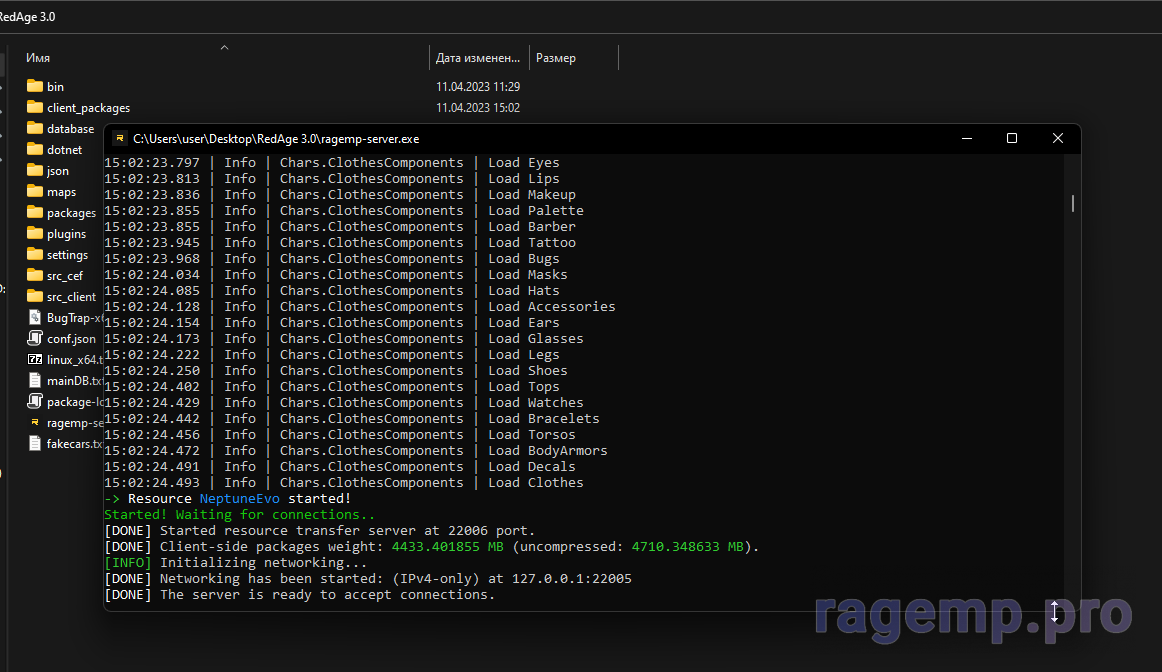Select the linux_x64 archive icon
Image resolution: width=1162 pixels, height=672 pixels.
(35, 359)
